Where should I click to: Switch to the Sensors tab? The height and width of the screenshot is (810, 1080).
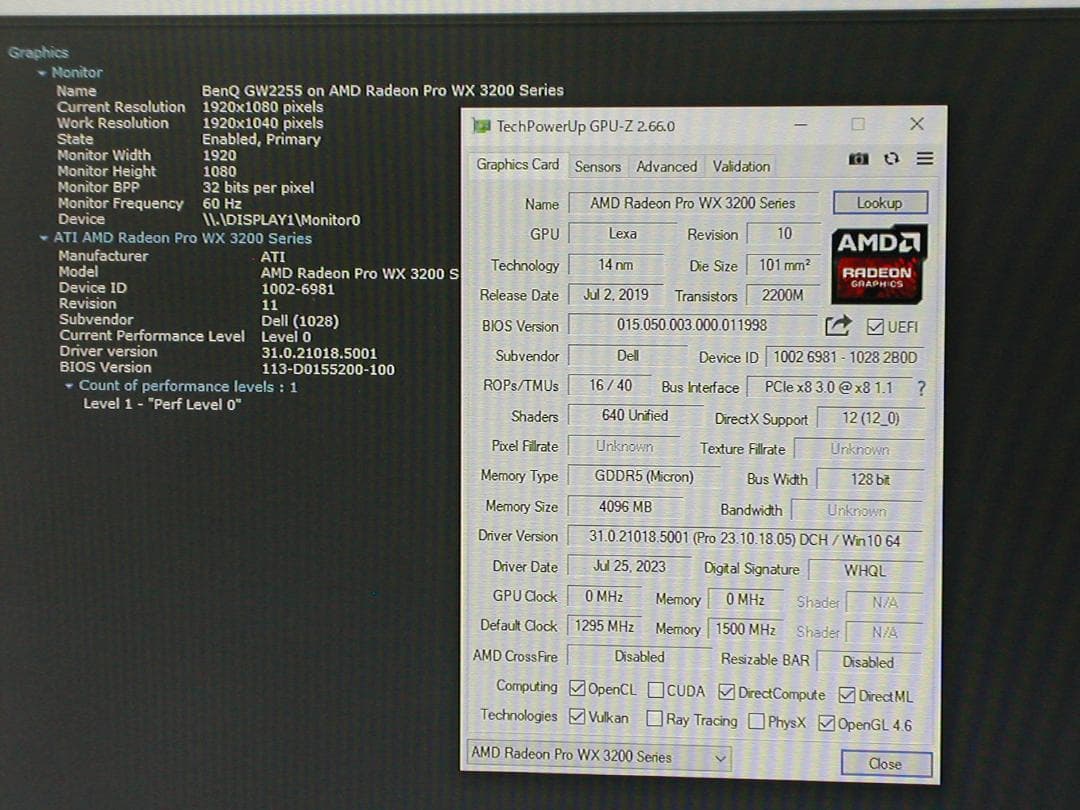tap(598, 167)
